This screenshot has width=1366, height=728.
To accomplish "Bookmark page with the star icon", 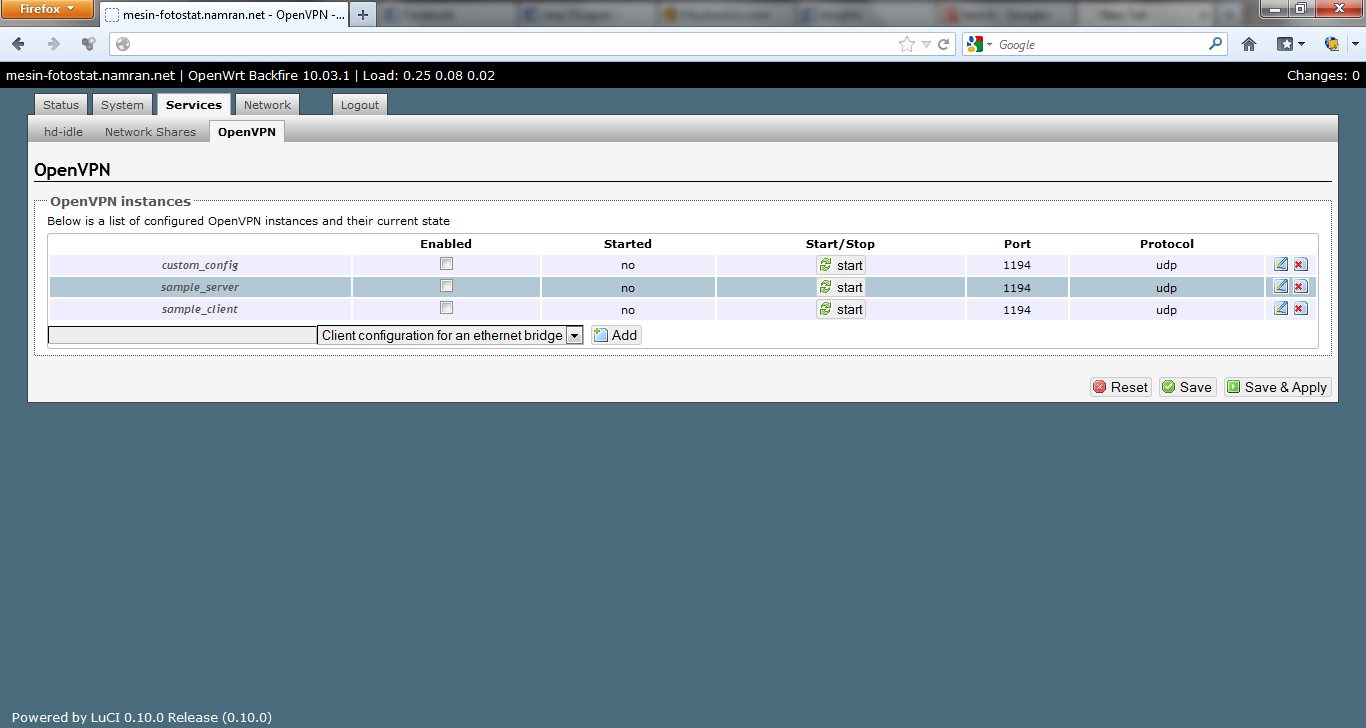I will [x=906, y=44].
